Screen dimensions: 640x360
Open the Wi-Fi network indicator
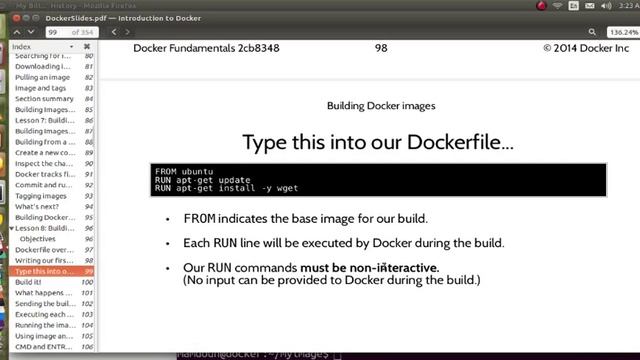click(558, 6)
